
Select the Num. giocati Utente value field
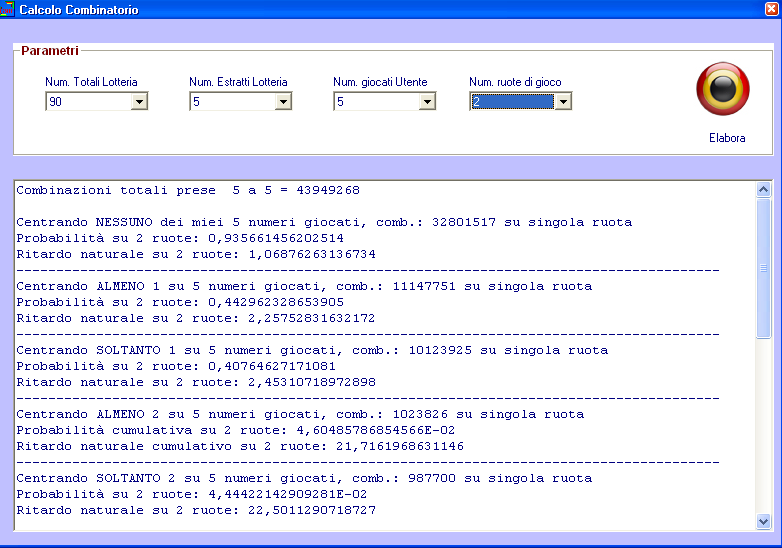[376, 101]
